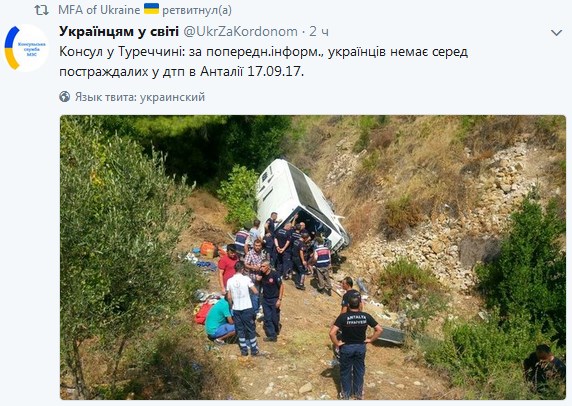Click the date 17.09.17 in the tweet
This screenshot has height=406, width=572.
275,71
